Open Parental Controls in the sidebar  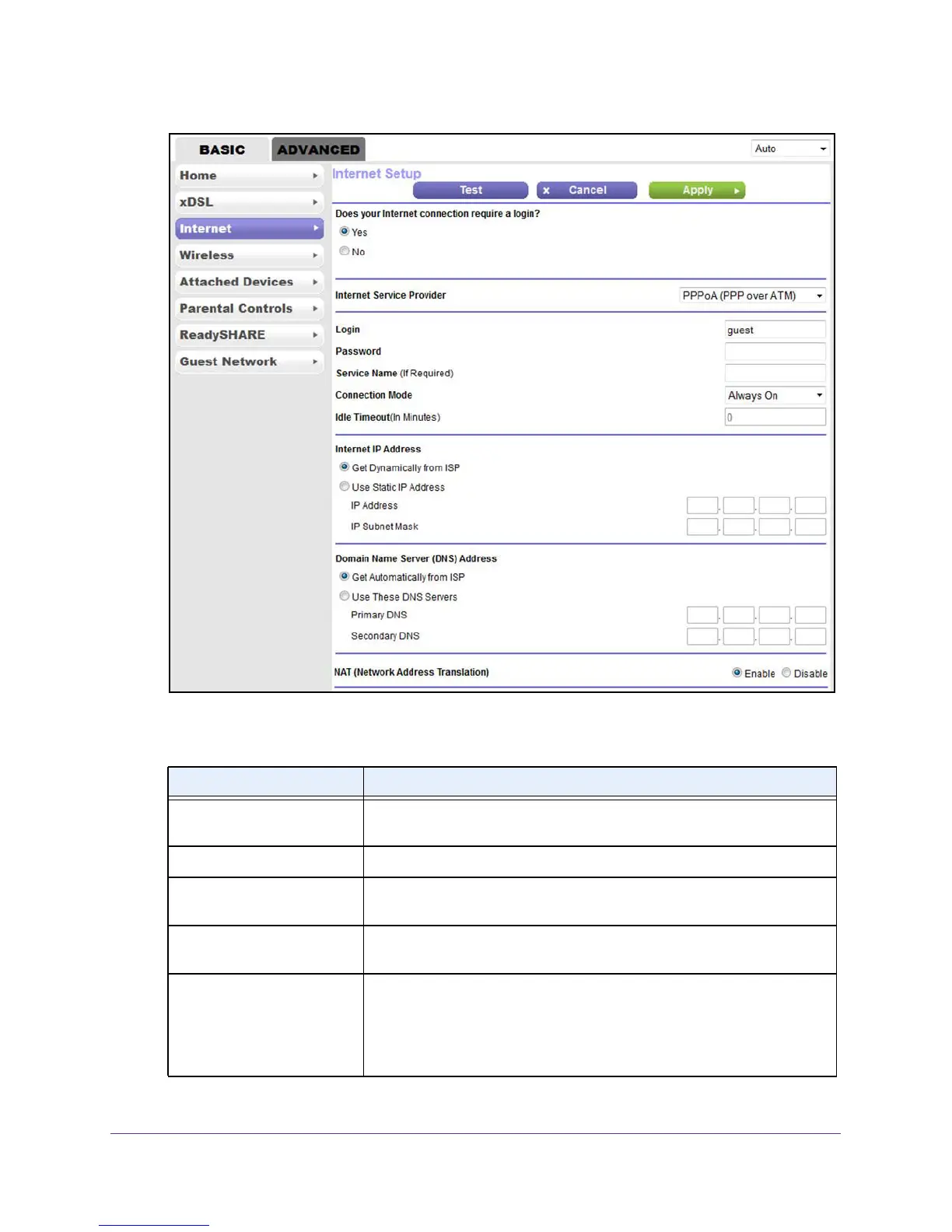(x=249, y=309)
